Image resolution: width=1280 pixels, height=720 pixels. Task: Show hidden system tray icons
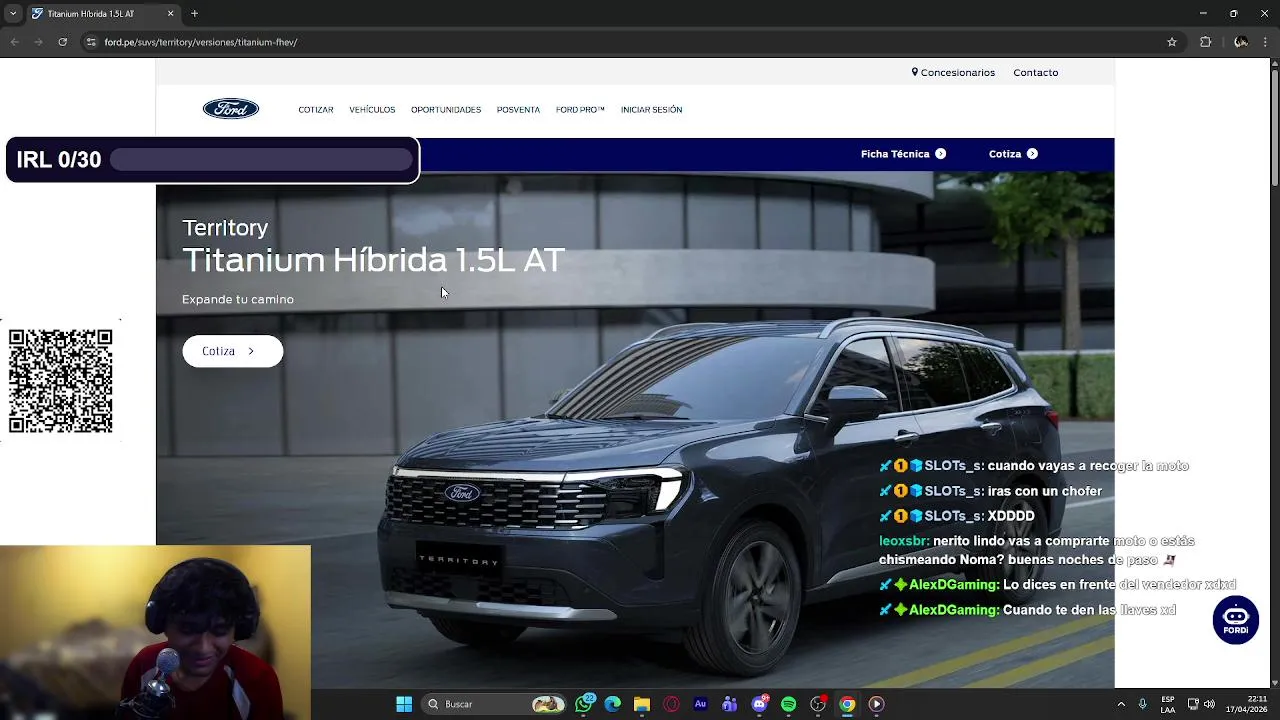point(1120,704)
